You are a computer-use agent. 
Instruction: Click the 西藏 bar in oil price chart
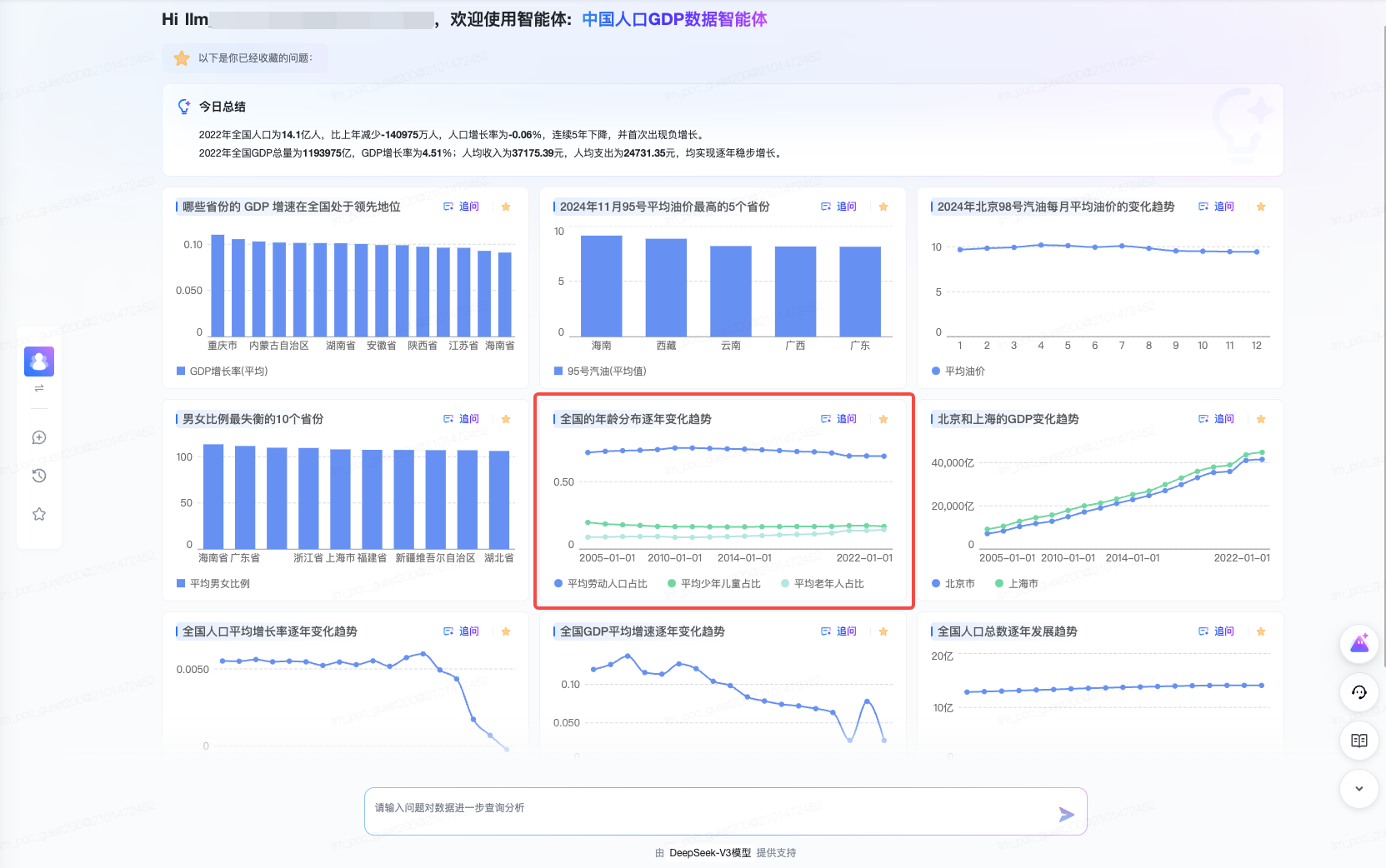[x=666, y=287]
